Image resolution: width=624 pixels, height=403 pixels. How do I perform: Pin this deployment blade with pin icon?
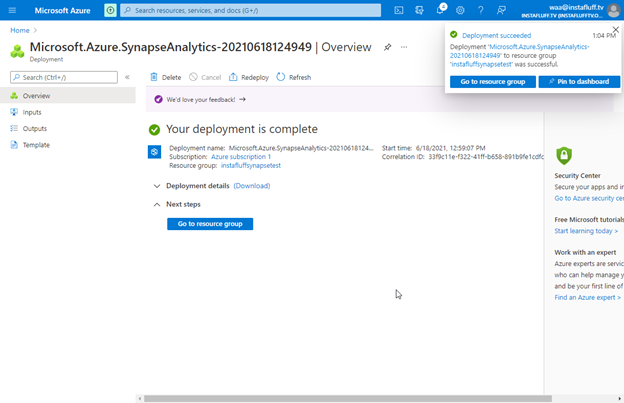click(x=387, y=47)
